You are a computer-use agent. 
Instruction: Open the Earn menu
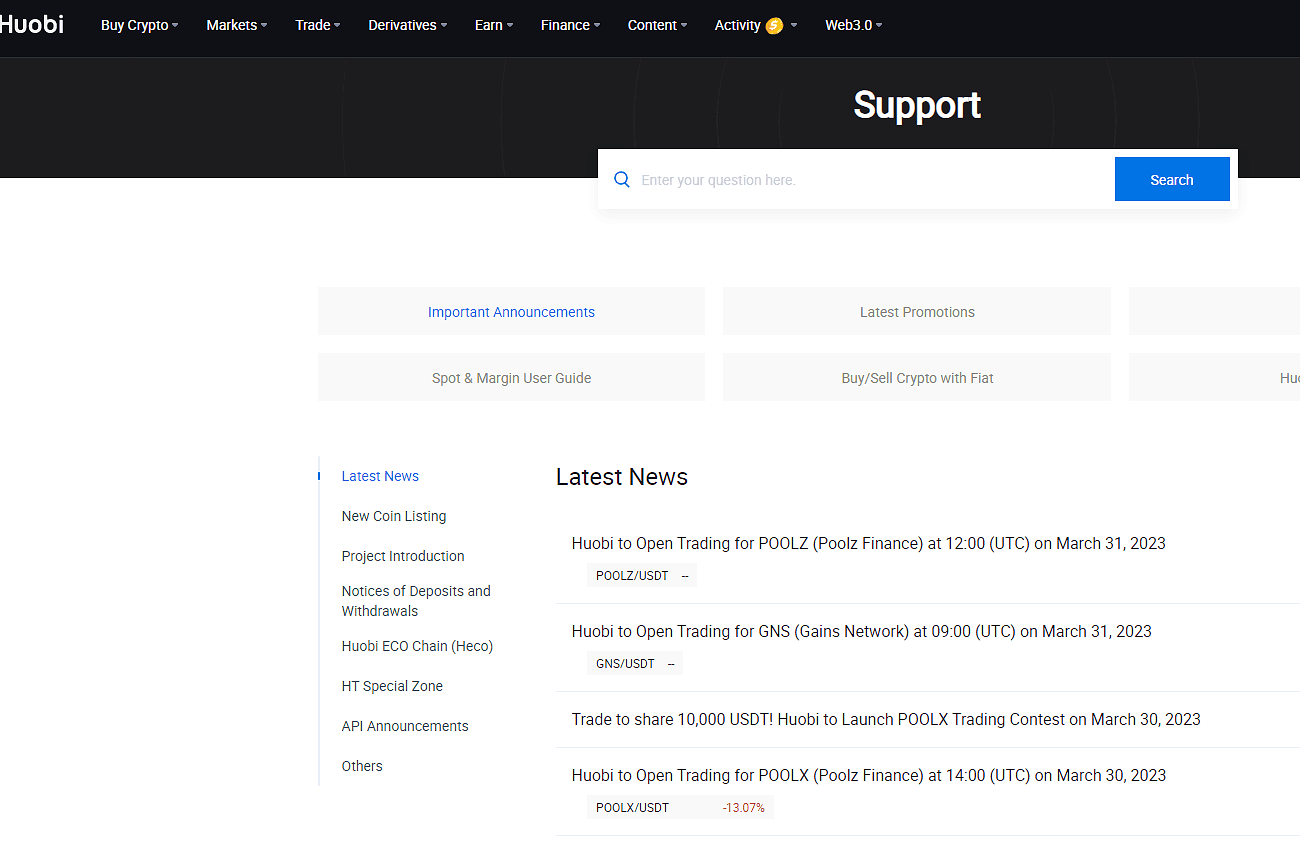tap(489, 25)
